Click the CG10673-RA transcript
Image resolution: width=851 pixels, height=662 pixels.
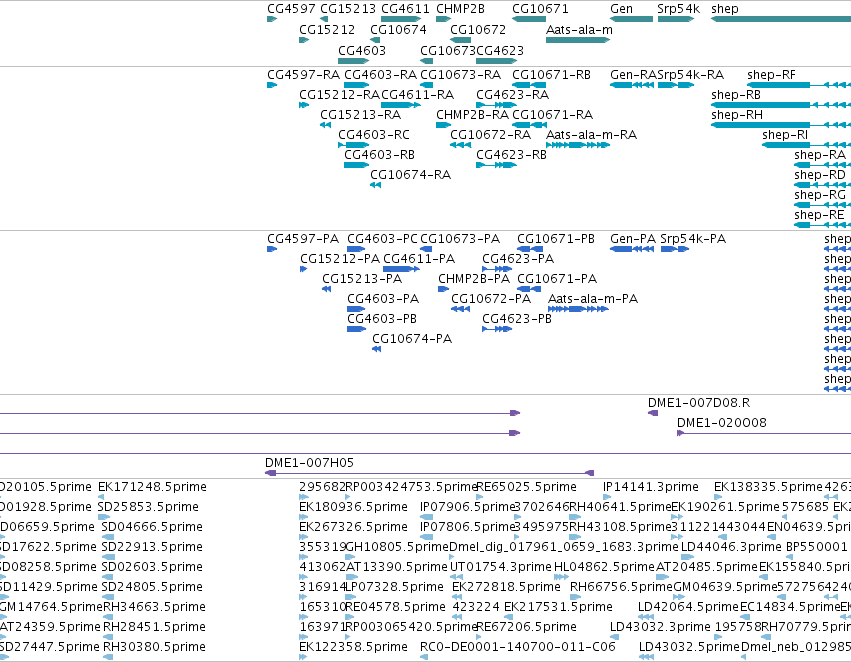pyautogui.click(x=427, y=85)
